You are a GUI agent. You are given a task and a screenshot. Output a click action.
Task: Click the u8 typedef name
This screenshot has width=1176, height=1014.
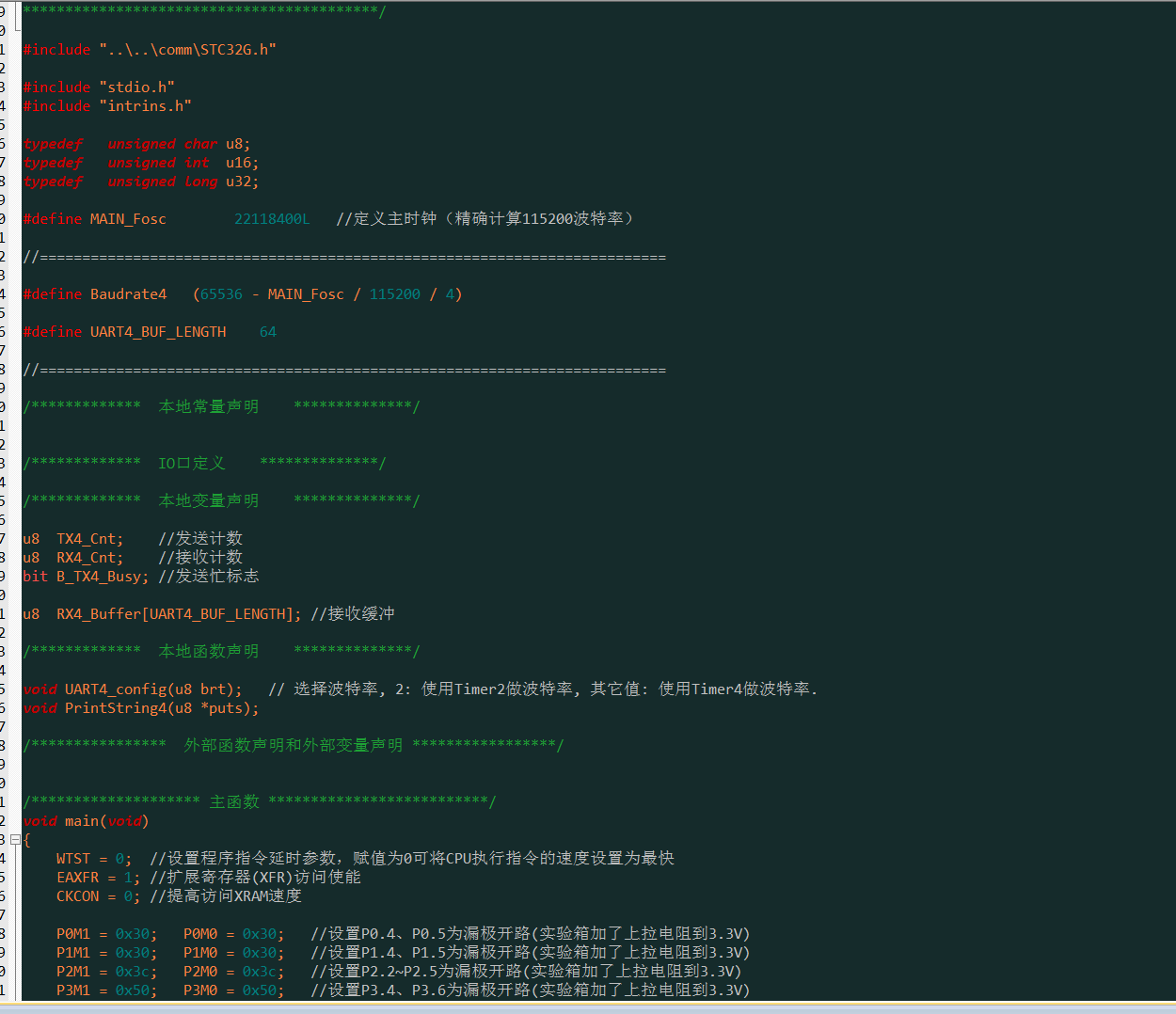click(234, 144)
